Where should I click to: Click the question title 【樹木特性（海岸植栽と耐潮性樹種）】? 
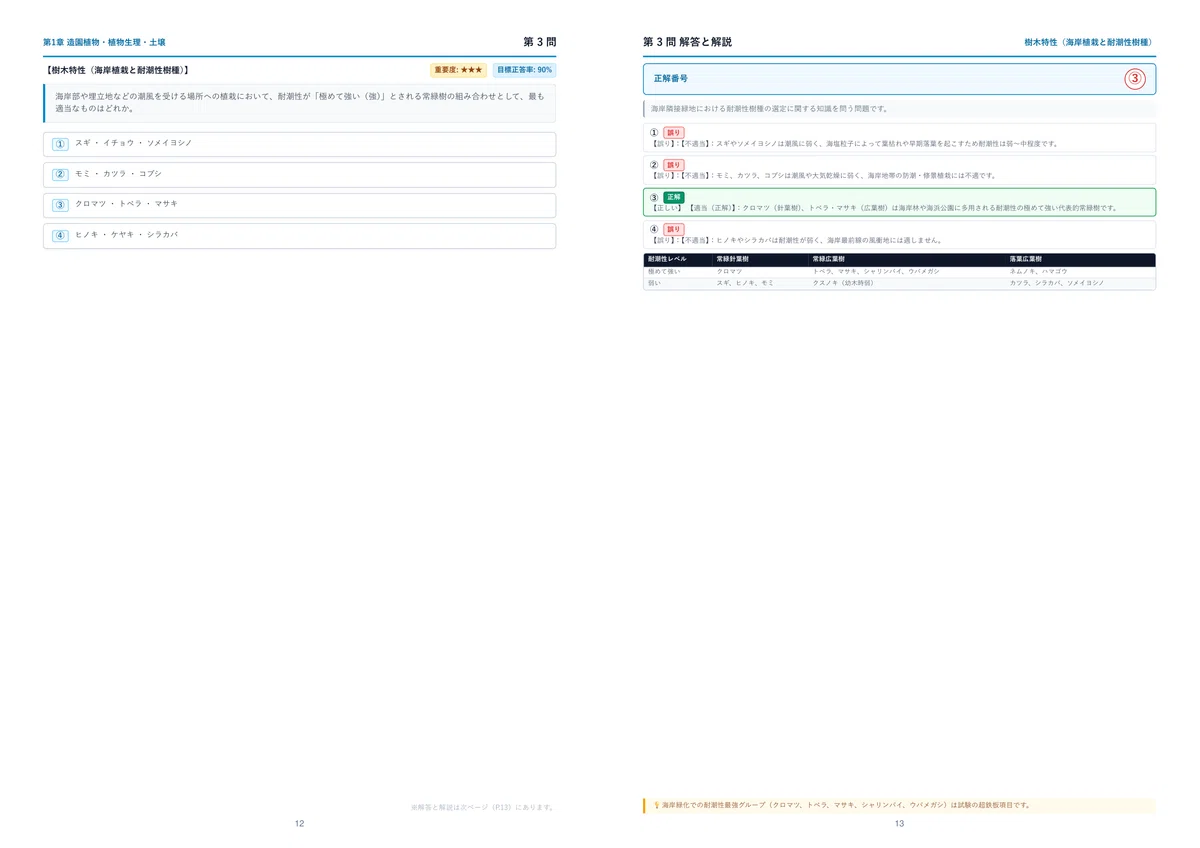tap(117, 71)
